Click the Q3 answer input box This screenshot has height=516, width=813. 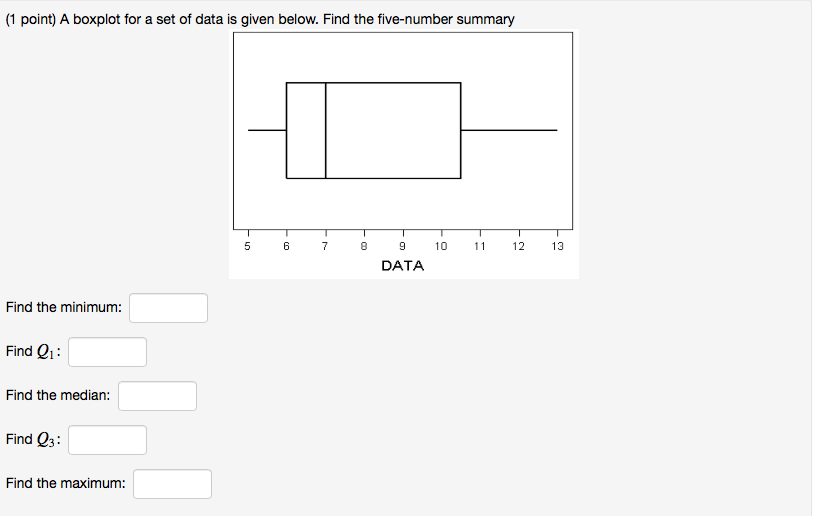[x=107, y=440]
